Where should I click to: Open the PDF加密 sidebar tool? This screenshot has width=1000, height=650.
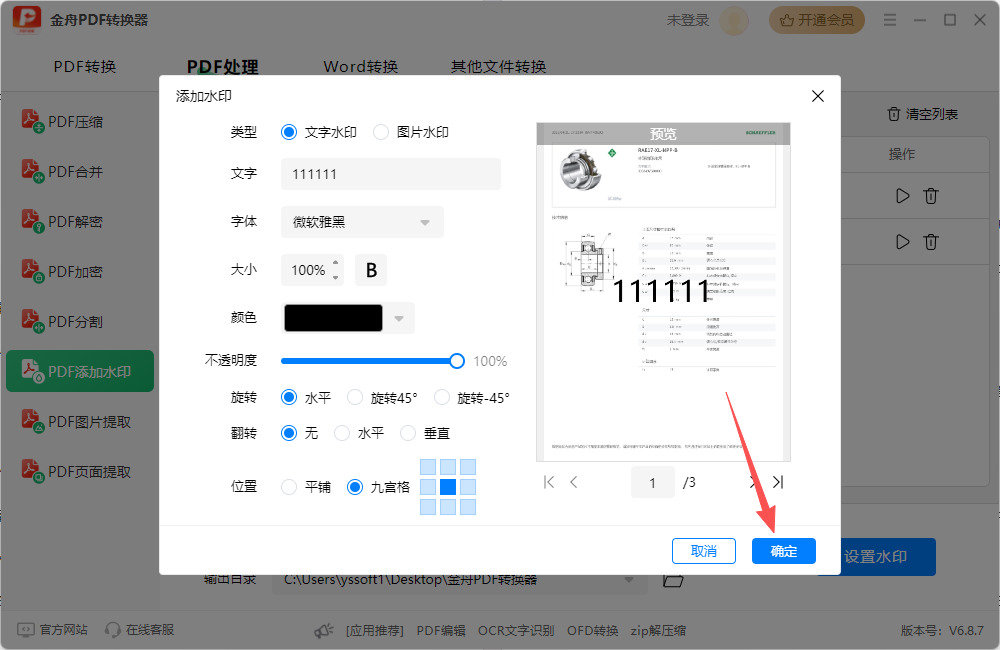[62, 271]
